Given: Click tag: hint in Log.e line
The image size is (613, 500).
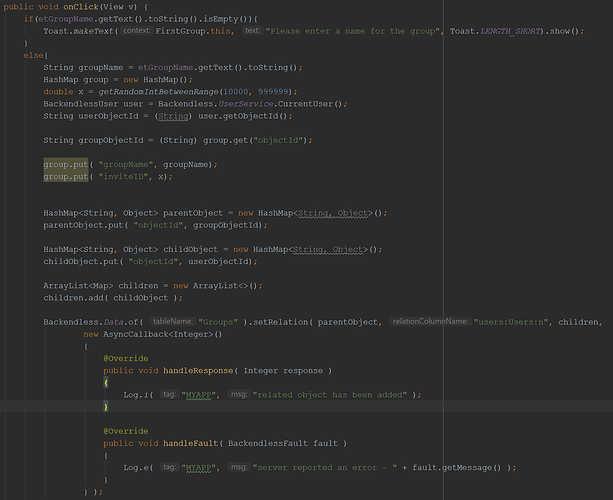Looking at the screenshot, I should [169, 467].
